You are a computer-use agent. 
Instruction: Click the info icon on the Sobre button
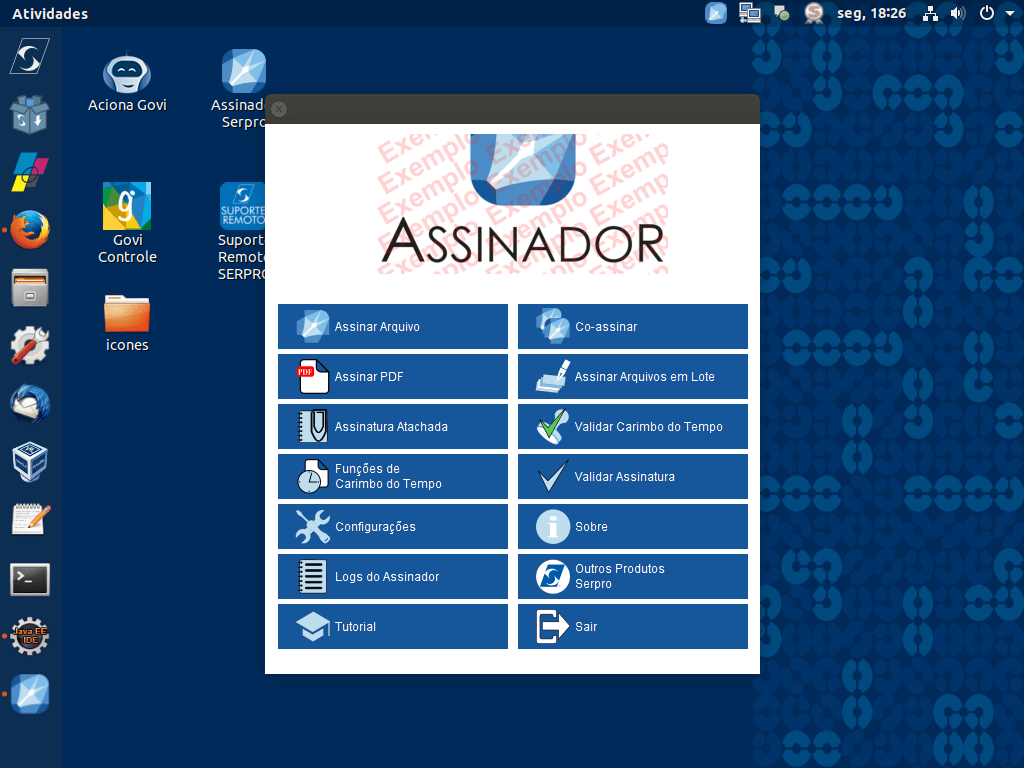pos(553,526)
